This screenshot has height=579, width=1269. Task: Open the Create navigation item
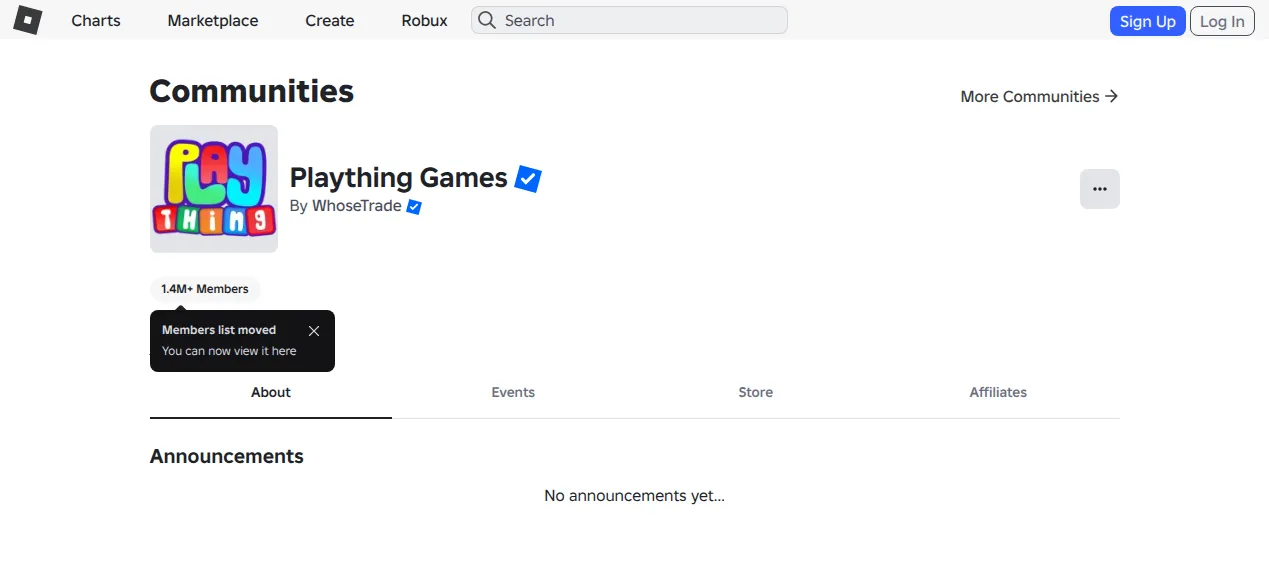tap(330, 20)
